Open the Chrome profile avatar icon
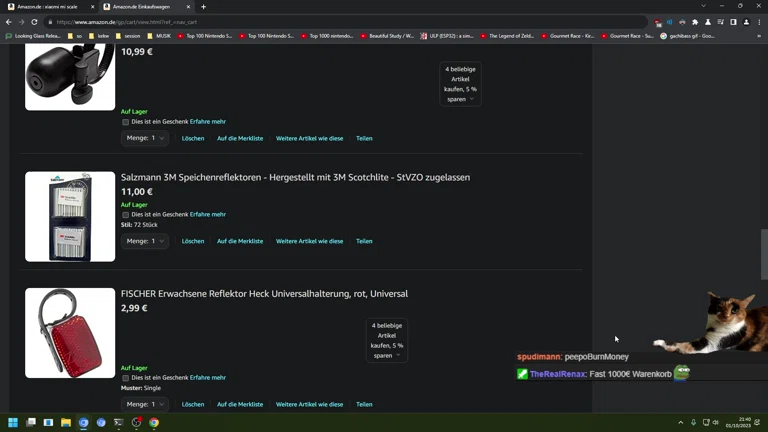768x432 pixels. click(x=746, y=22)
